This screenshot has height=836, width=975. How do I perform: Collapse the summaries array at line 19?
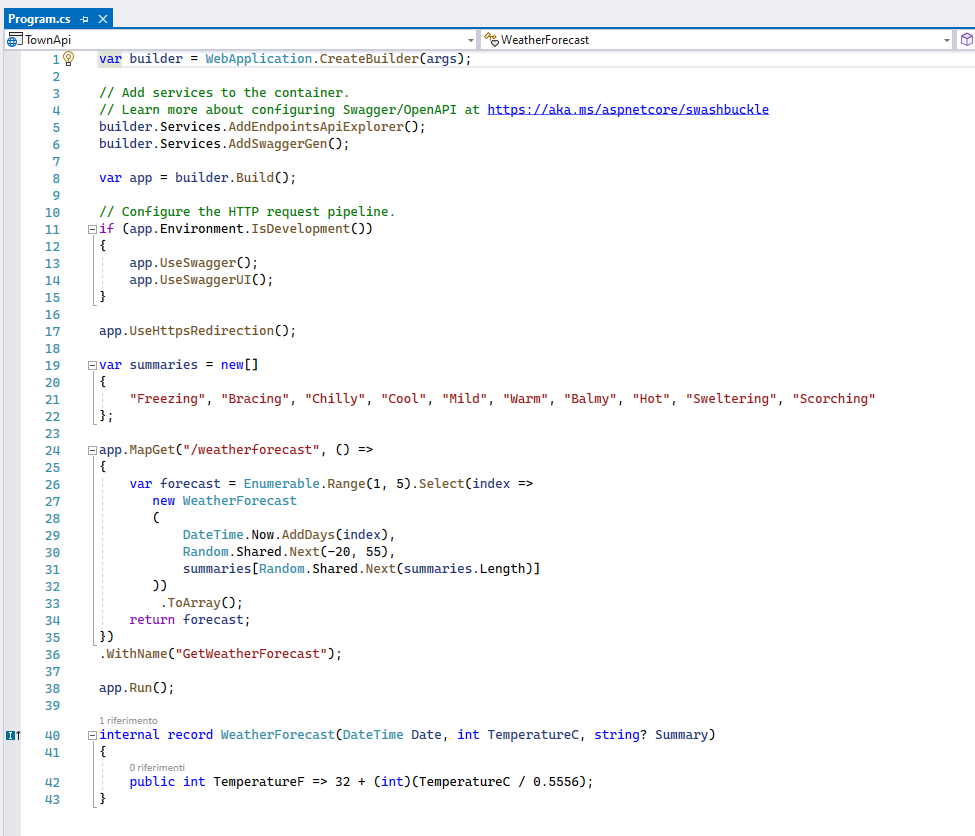click(x=90, y=364)
